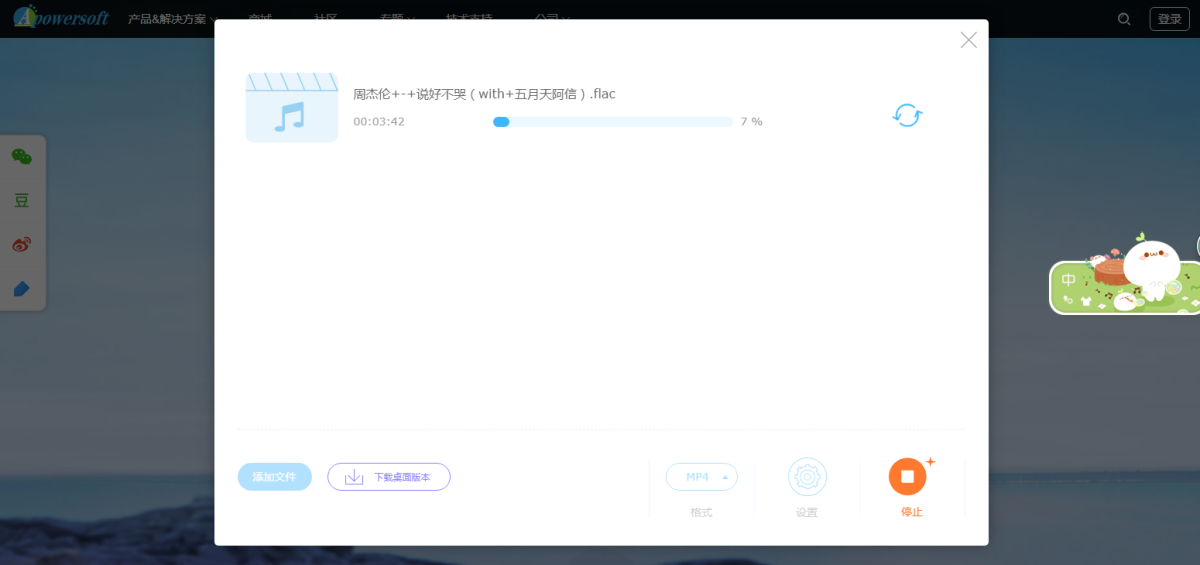The image size is (1200, 565).
Task: Click the 格式 label
Action: [x=701, y=512]
